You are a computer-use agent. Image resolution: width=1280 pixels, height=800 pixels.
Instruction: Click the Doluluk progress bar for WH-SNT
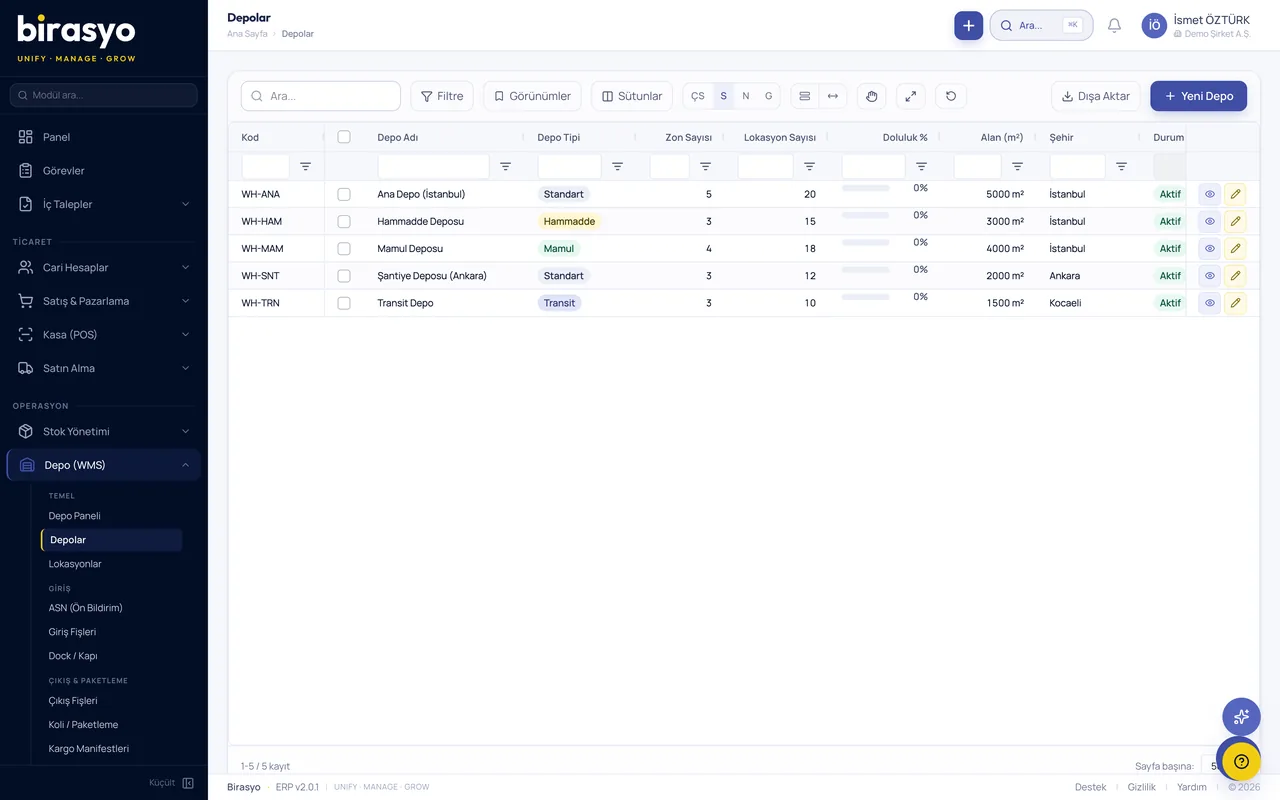pyautogui.click(x=865, y=270)
